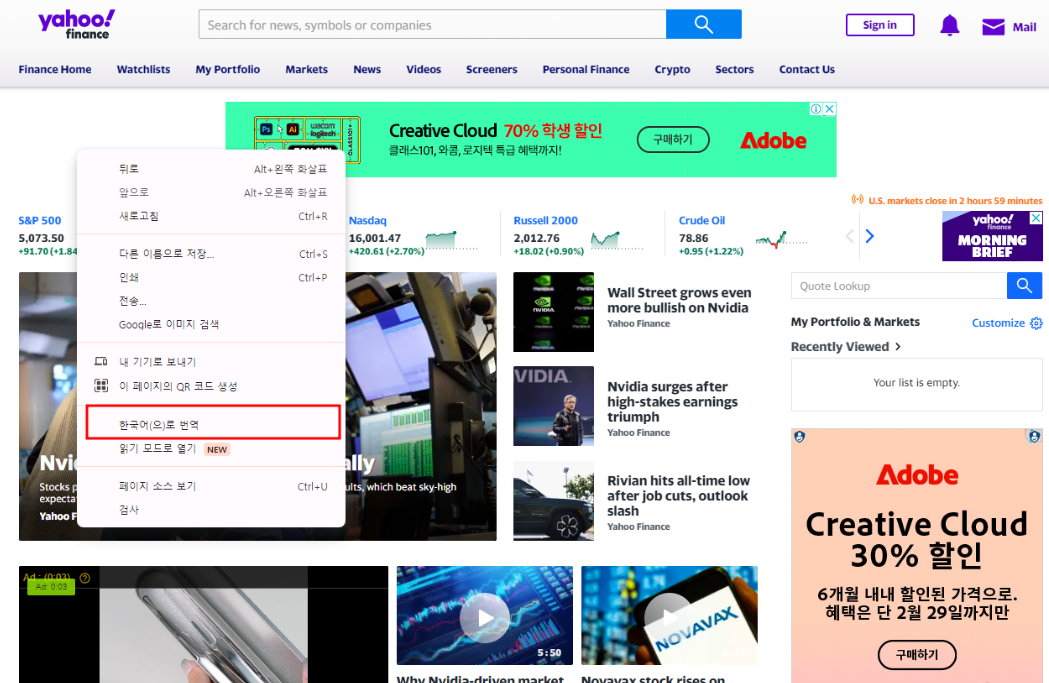Click the Quote Lookup input field

click(x=899, y=286)
